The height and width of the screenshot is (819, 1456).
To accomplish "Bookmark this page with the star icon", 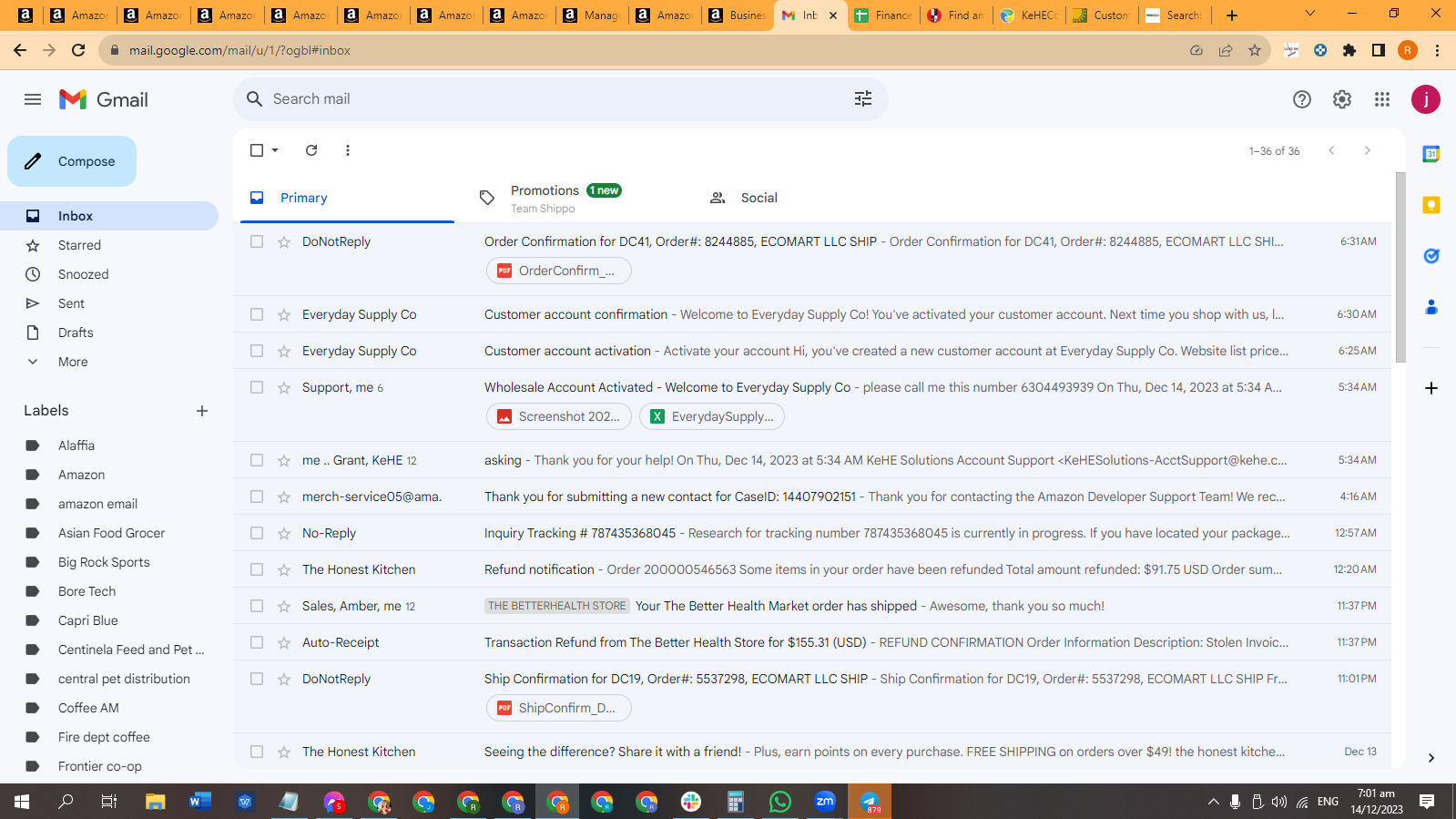I will tap(1255, 50).
